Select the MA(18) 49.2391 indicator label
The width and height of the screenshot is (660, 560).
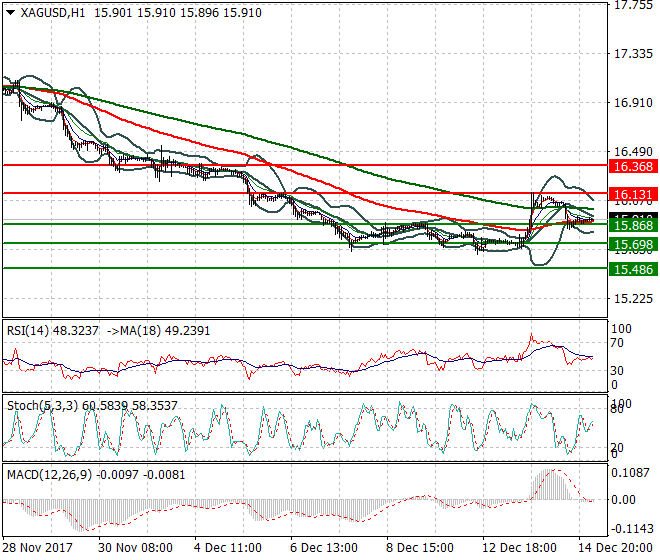[165, 331]
